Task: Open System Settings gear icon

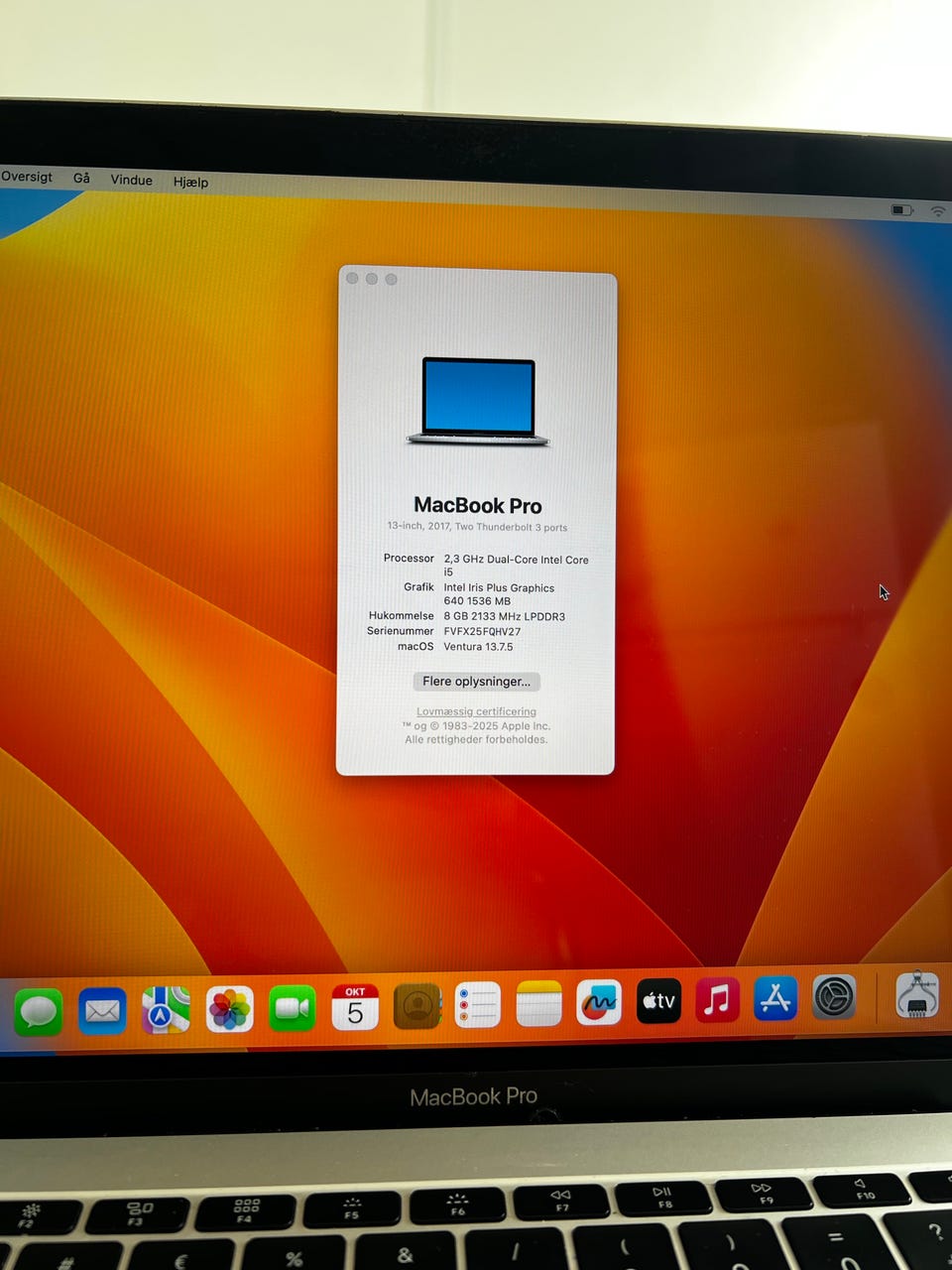Action: click(x=834, y=997)
